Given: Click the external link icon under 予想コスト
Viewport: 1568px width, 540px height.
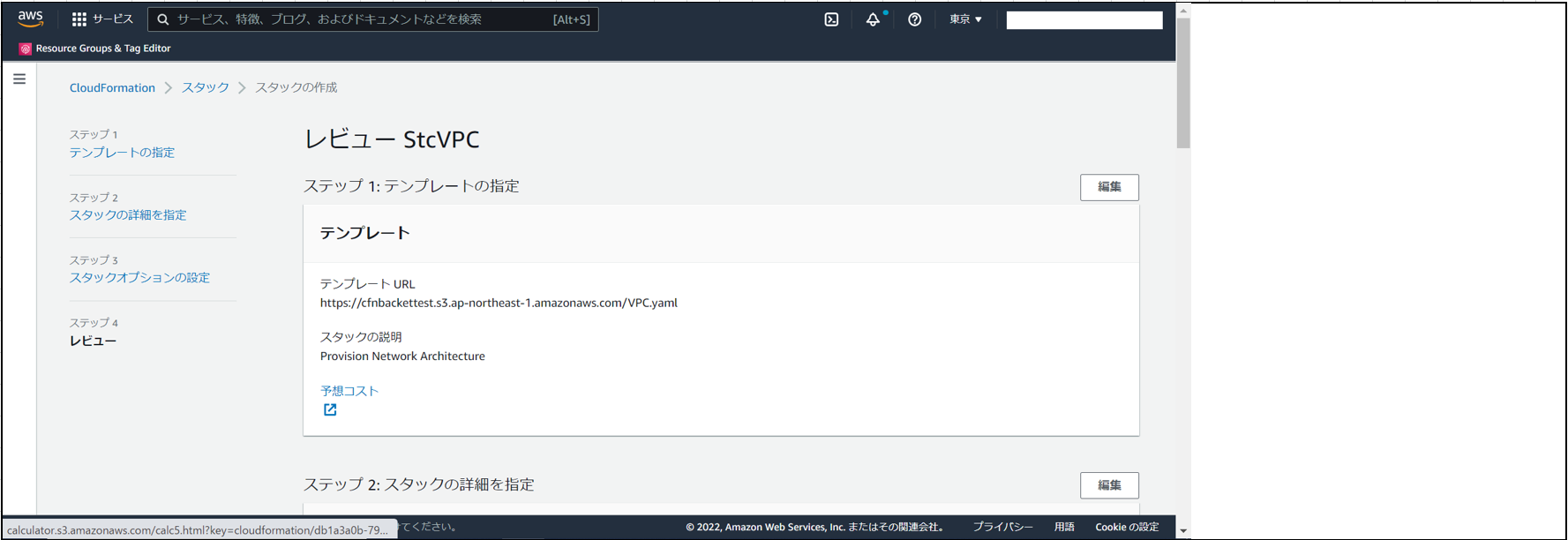Looking at the screenshot, I should click(x=330, y=409).
